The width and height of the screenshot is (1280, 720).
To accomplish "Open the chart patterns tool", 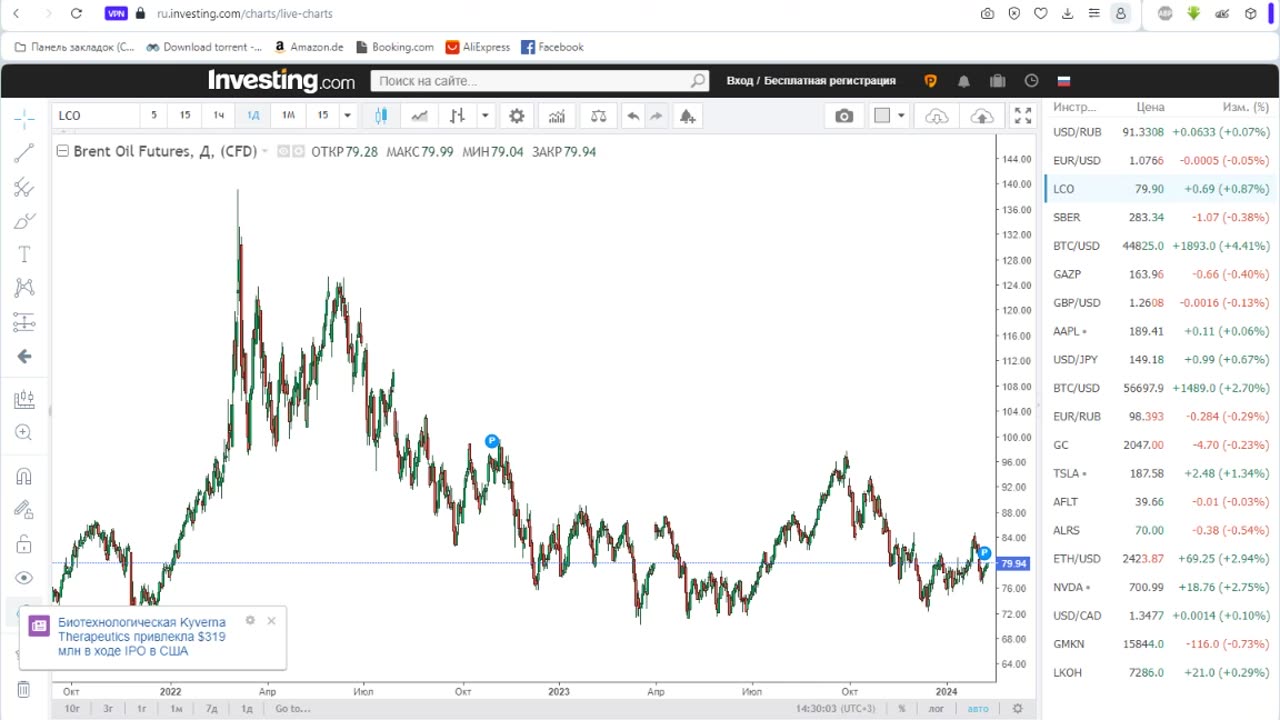I will [x=24, y=288].
